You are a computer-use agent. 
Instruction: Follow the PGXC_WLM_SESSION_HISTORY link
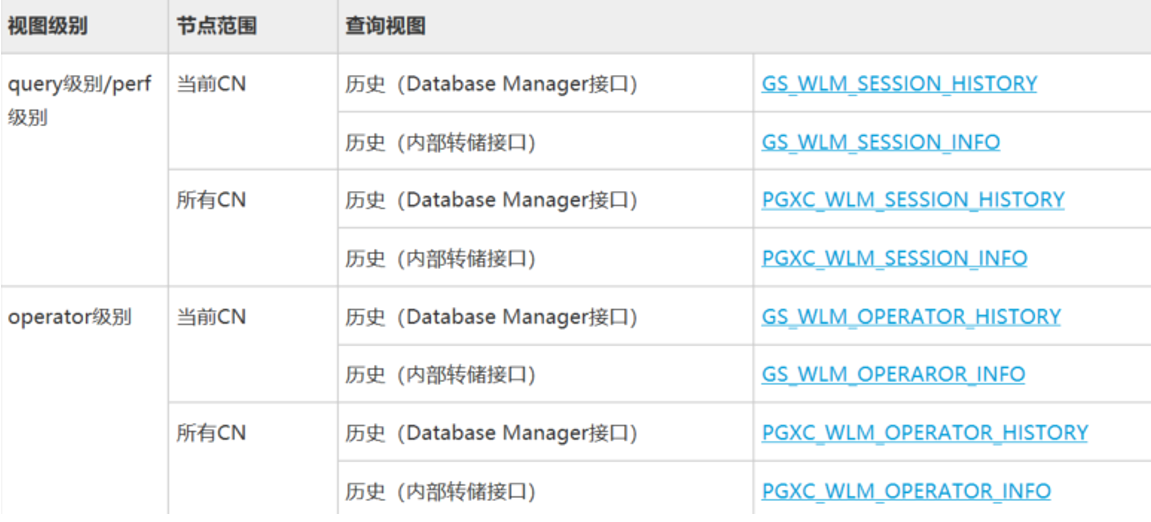(912, 200)
